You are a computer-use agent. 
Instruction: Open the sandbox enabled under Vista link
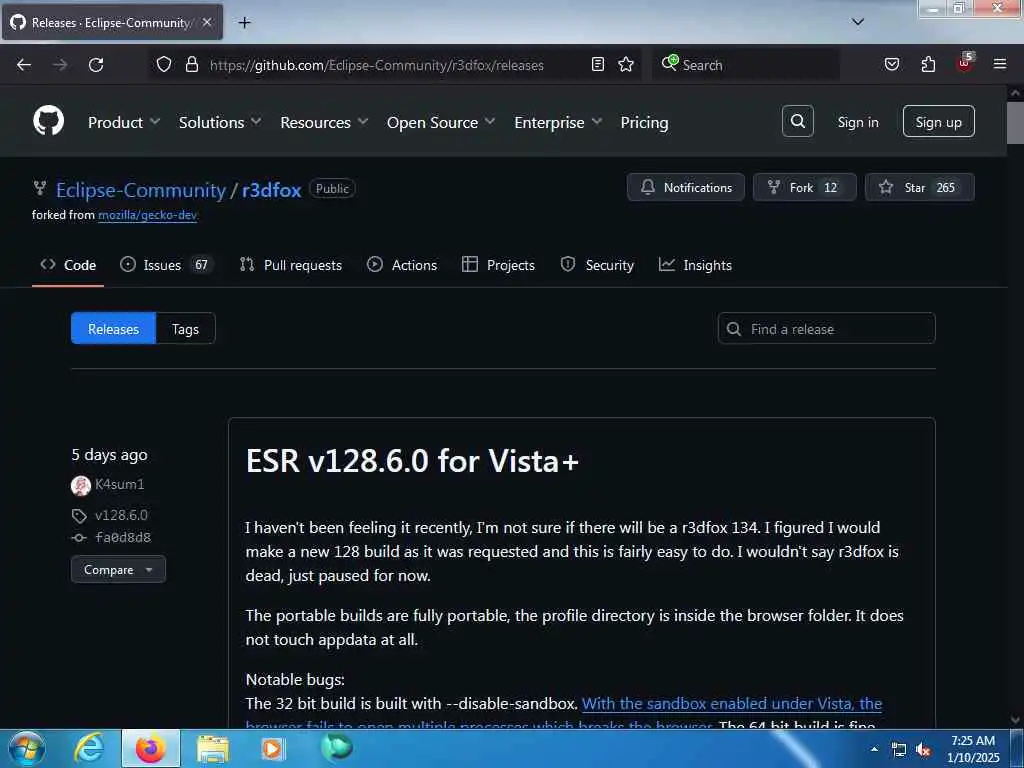[731, 703]
